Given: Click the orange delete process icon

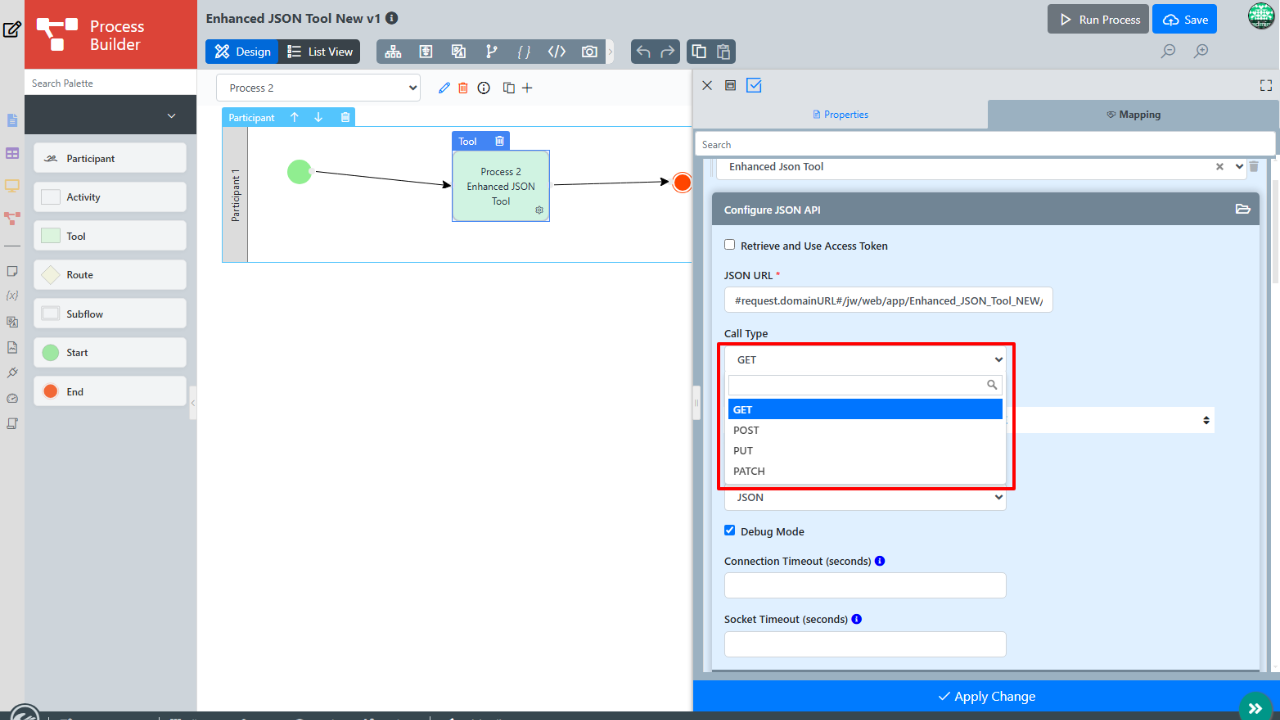Looking at the screenshot, I should coord(463,88).
